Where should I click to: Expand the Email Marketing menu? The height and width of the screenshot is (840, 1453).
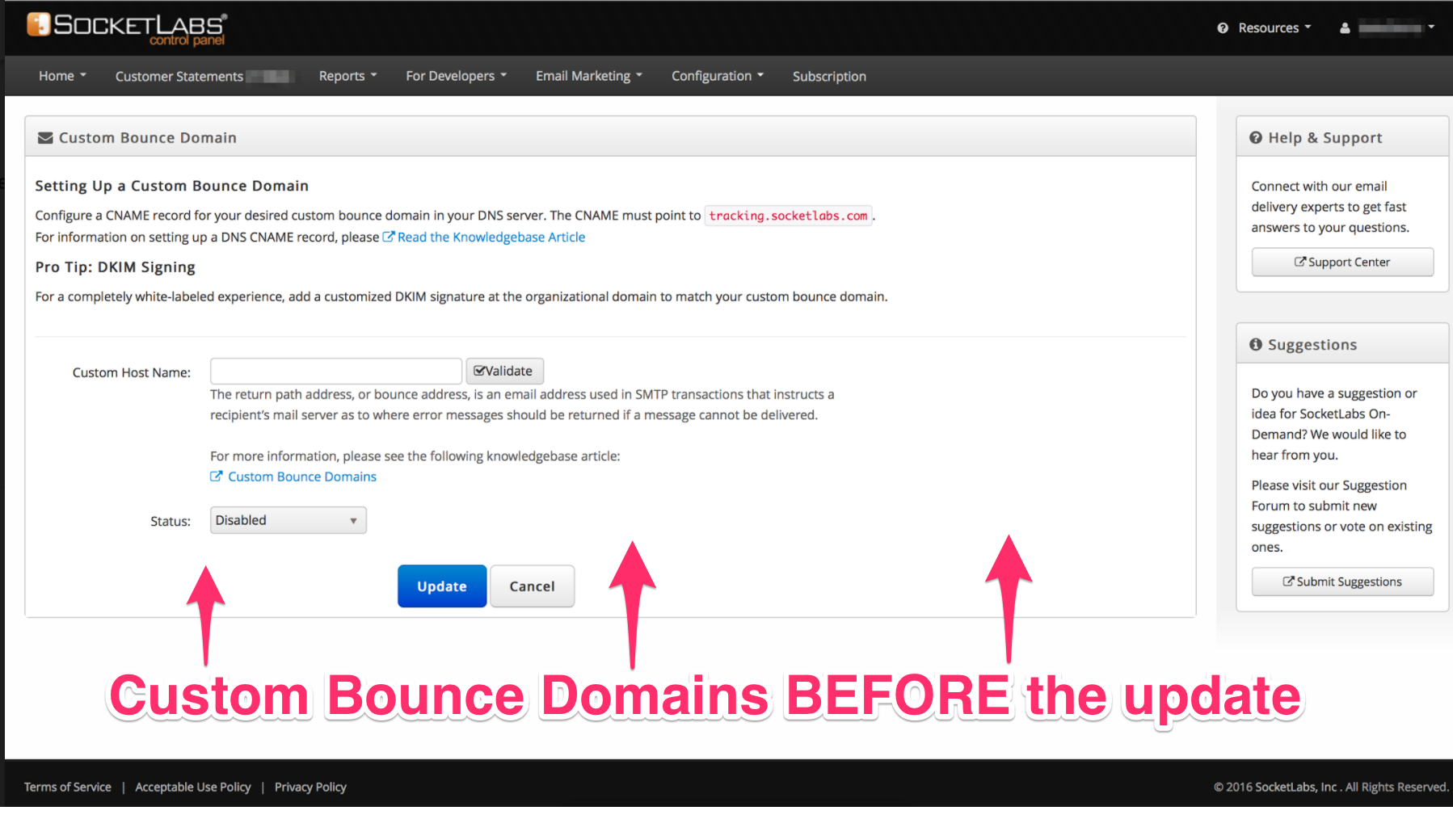click(589, 76)
